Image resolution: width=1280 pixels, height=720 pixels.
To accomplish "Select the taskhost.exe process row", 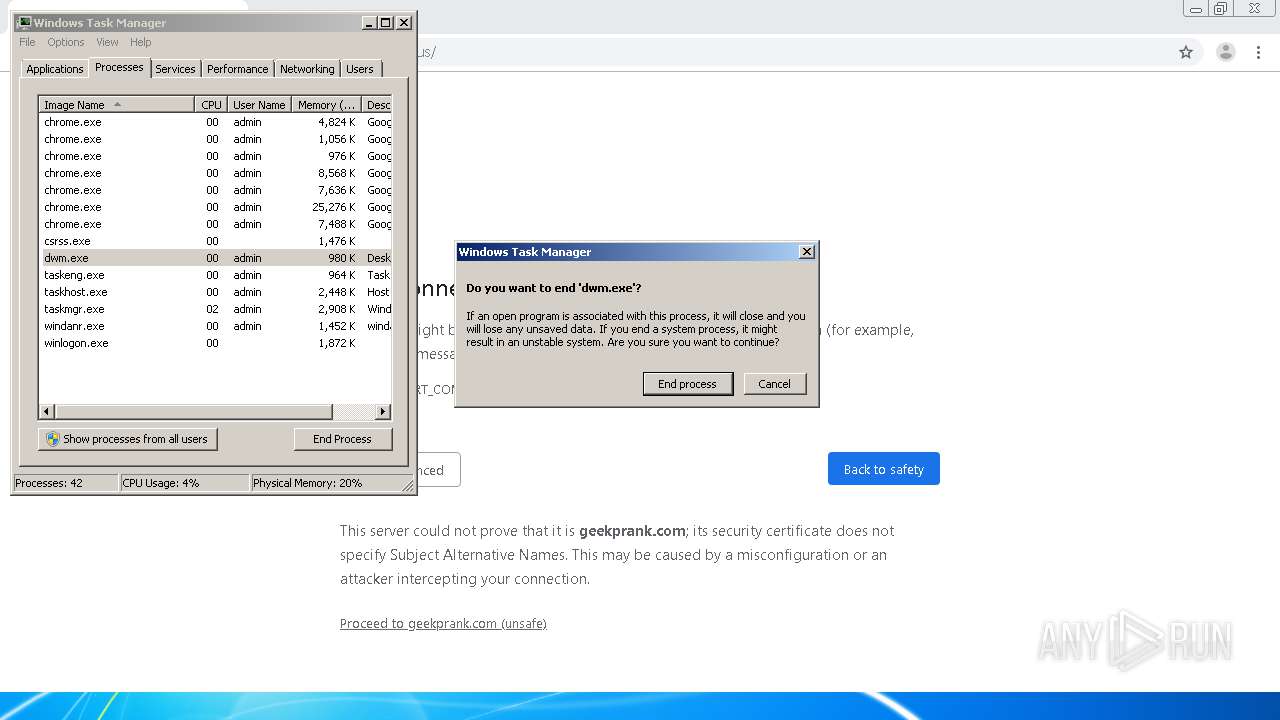I will 215,292.
